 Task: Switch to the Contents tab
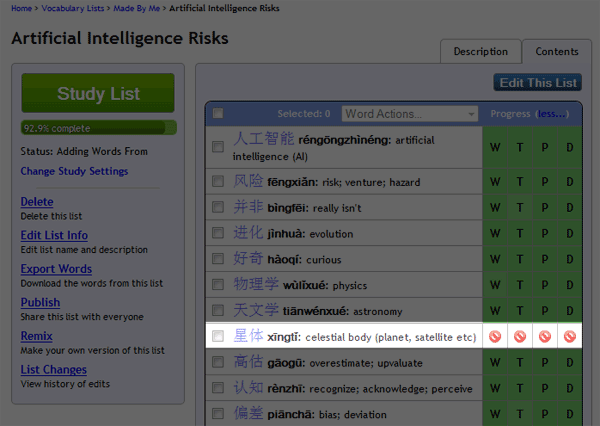556,52
